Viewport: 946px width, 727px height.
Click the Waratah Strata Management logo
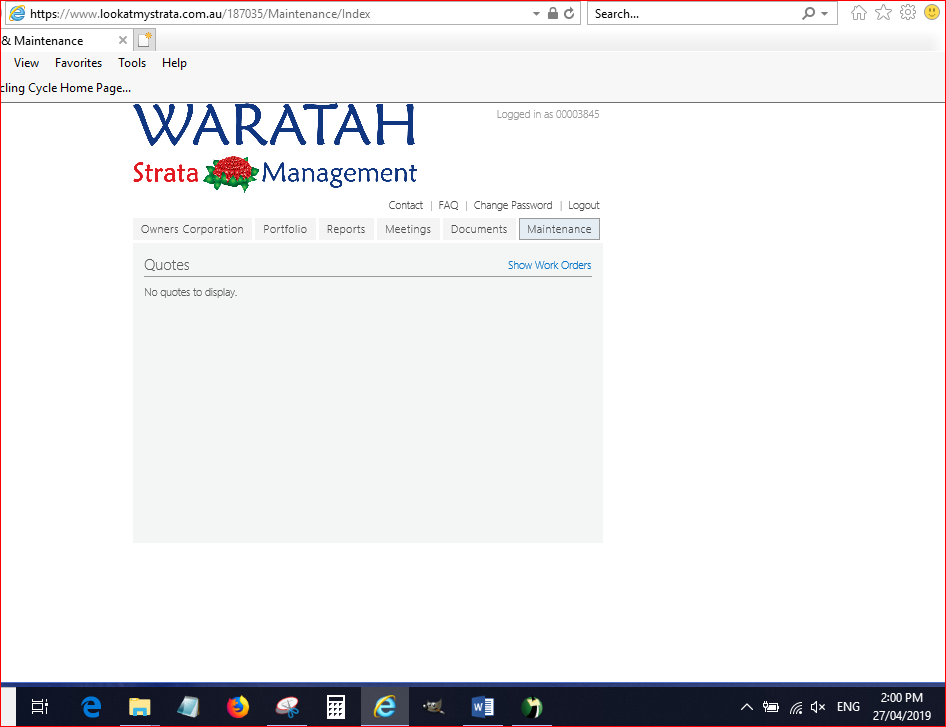(x=275, y=148)
